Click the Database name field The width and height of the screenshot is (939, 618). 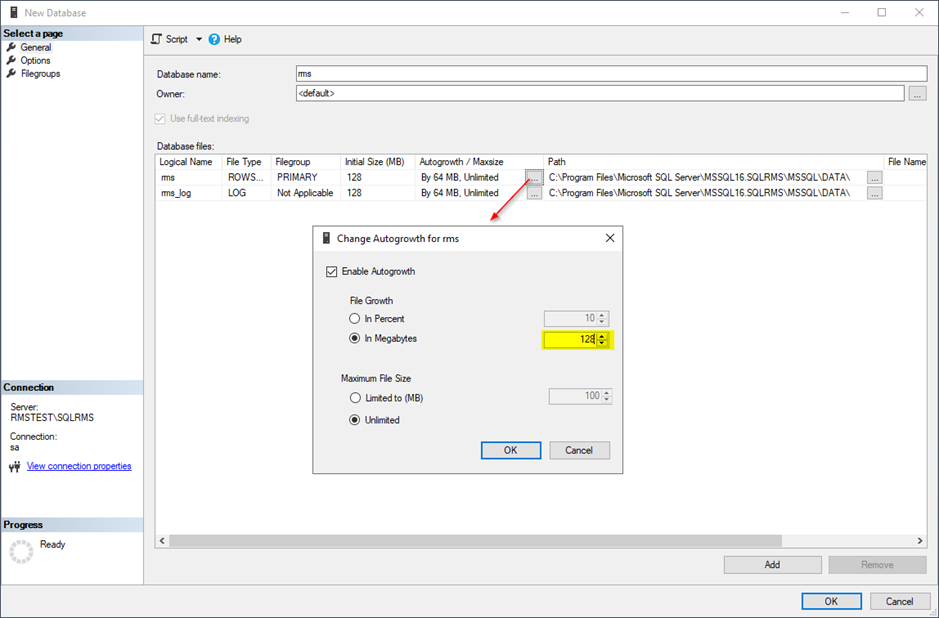611,74
